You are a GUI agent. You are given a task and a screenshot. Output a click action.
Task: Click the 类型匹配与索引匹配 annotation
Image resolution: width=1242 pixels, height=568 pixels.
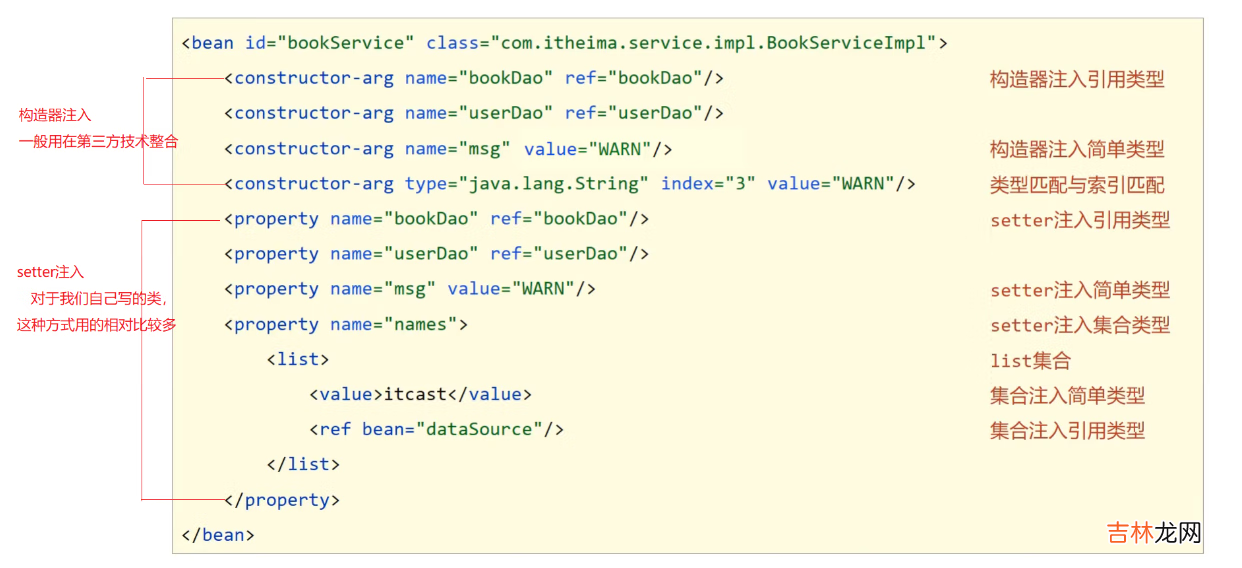(x=1077, y=185)
